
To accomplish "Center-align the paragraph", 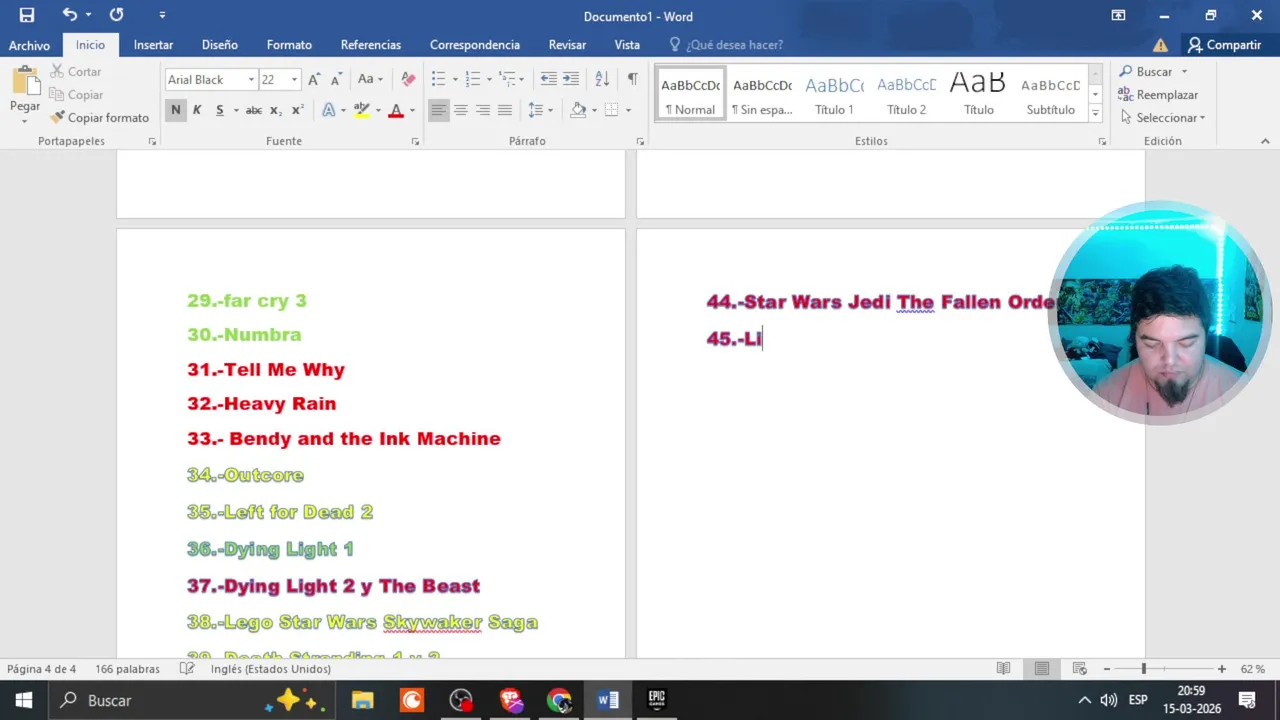I will pos(461,110).
